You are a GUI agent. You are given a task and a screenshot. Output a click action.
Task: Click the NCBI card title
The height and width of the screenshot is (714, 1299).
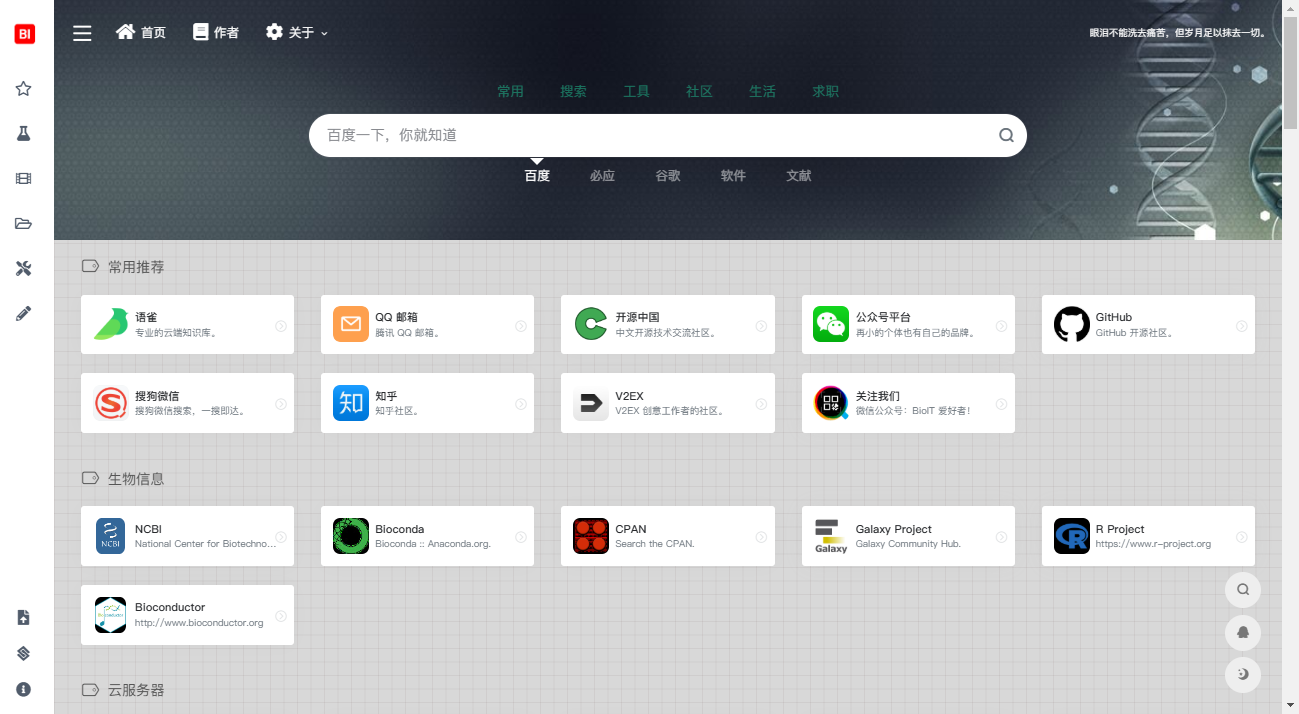tap(148, 529)
